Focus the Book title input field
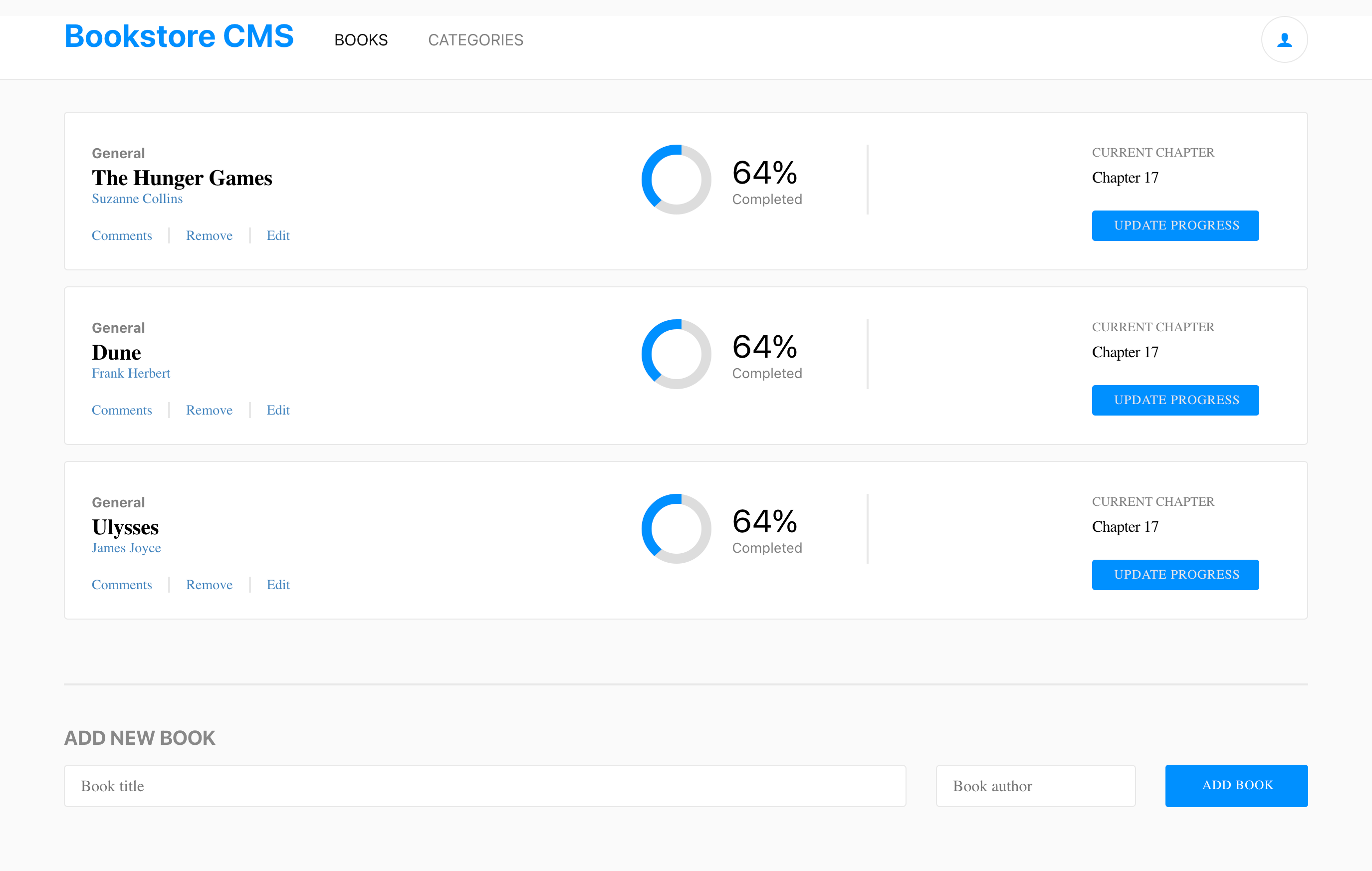Viewport: 1372px width, 871px height. pos(484,786)
